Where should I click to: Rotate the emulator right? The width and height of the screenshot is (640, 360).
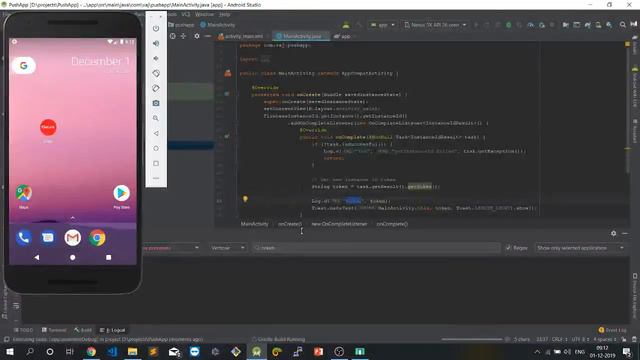156,88
